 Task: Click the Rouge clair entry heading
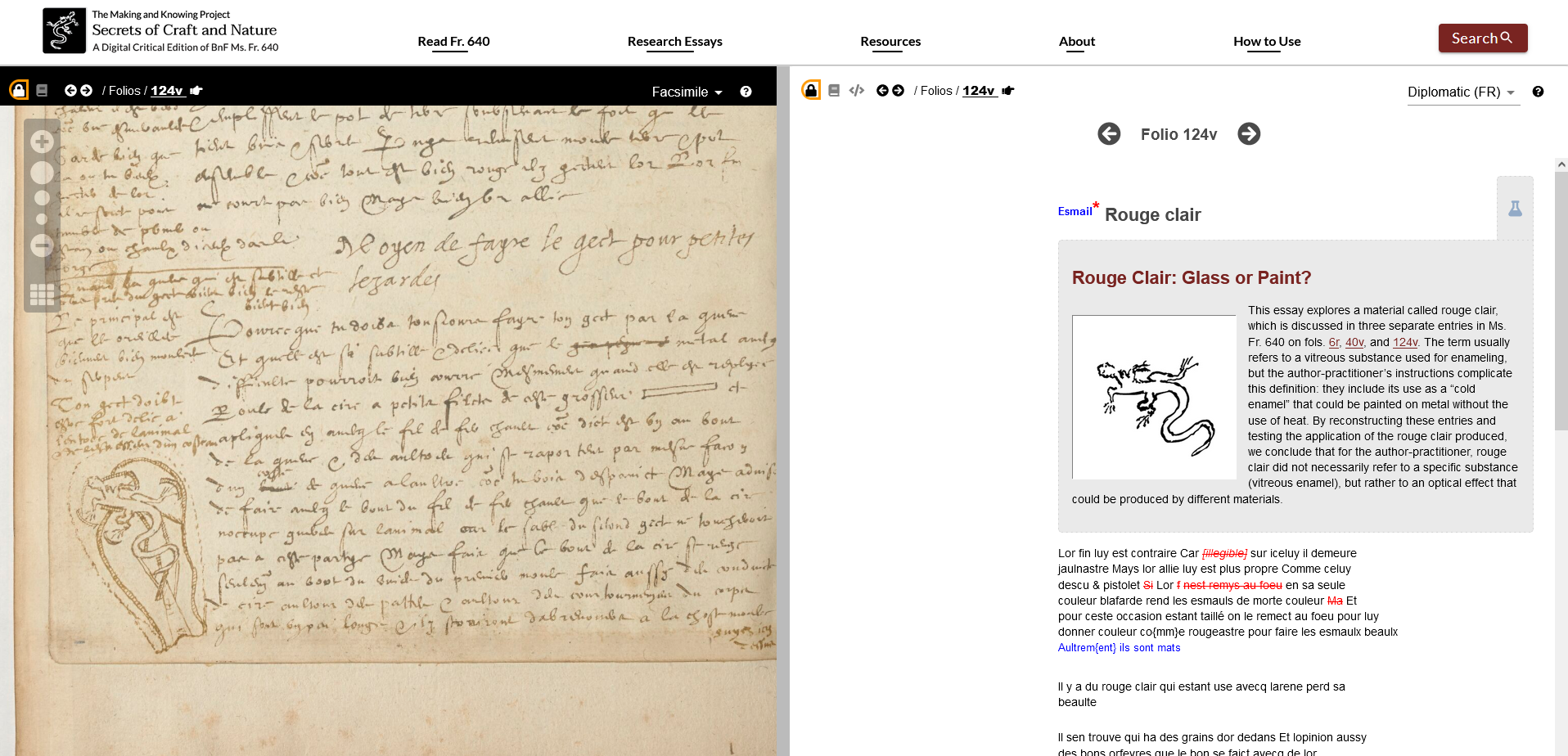1152,214
